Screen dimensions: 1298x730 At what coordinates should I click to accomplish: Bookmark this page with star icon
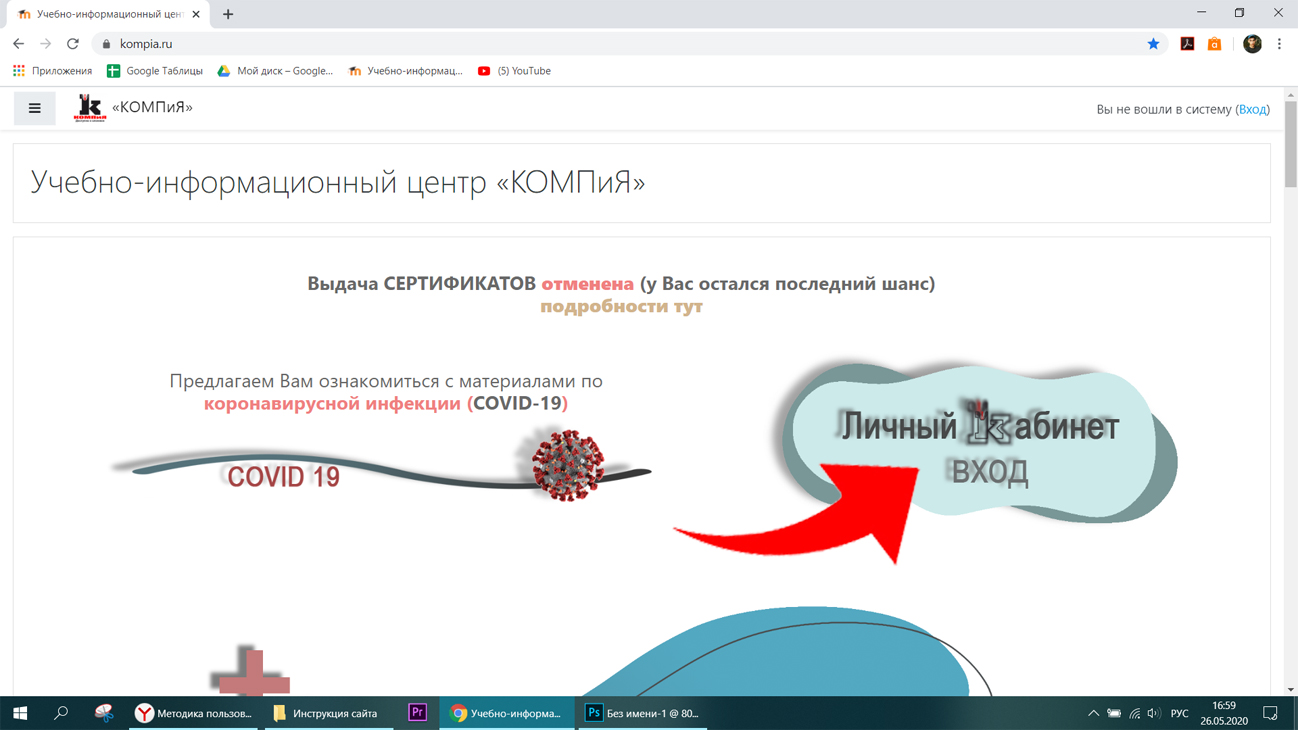tap(1153, 44)
